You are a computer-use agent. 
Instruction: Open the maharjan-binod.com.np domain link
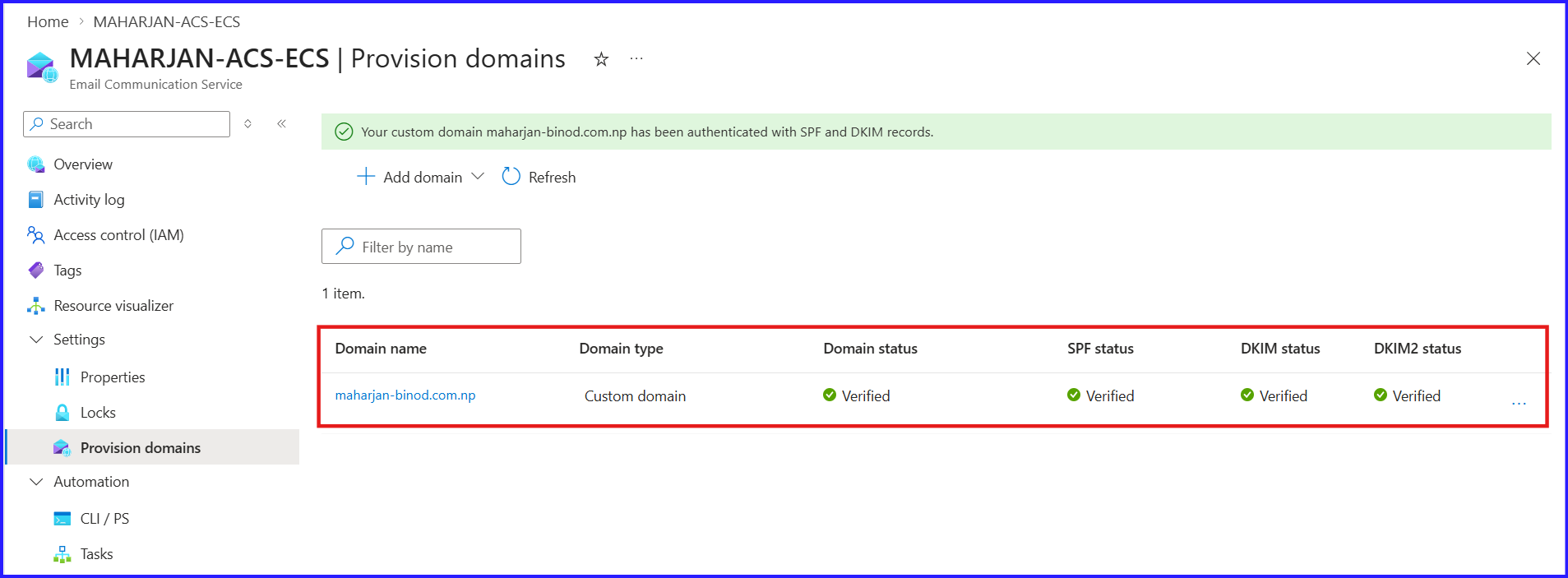[x=405, y=395]
